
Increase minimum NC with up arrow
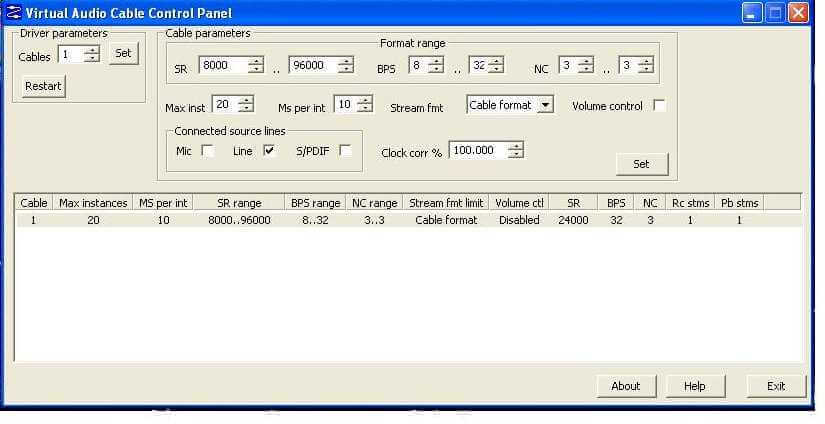click(x=586, y=60)
